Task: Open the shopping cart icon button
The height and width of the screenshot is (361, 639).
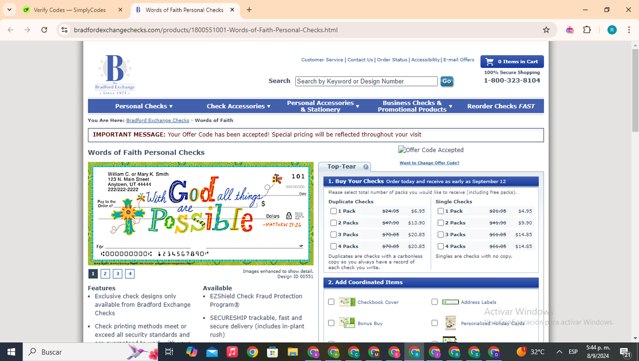Action: pos(512,62)
